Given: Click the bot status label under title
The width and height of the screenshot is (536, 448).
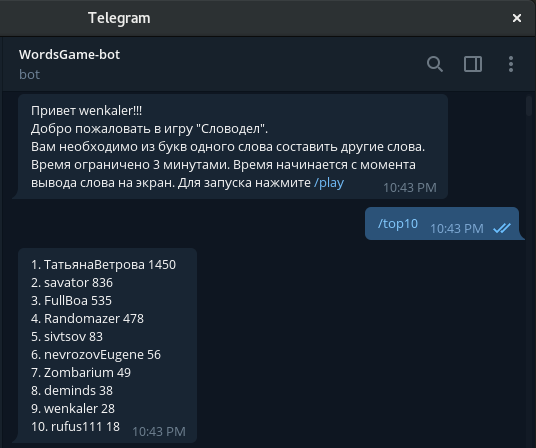Looking at the screenshot, I should (x=29, y=74).
